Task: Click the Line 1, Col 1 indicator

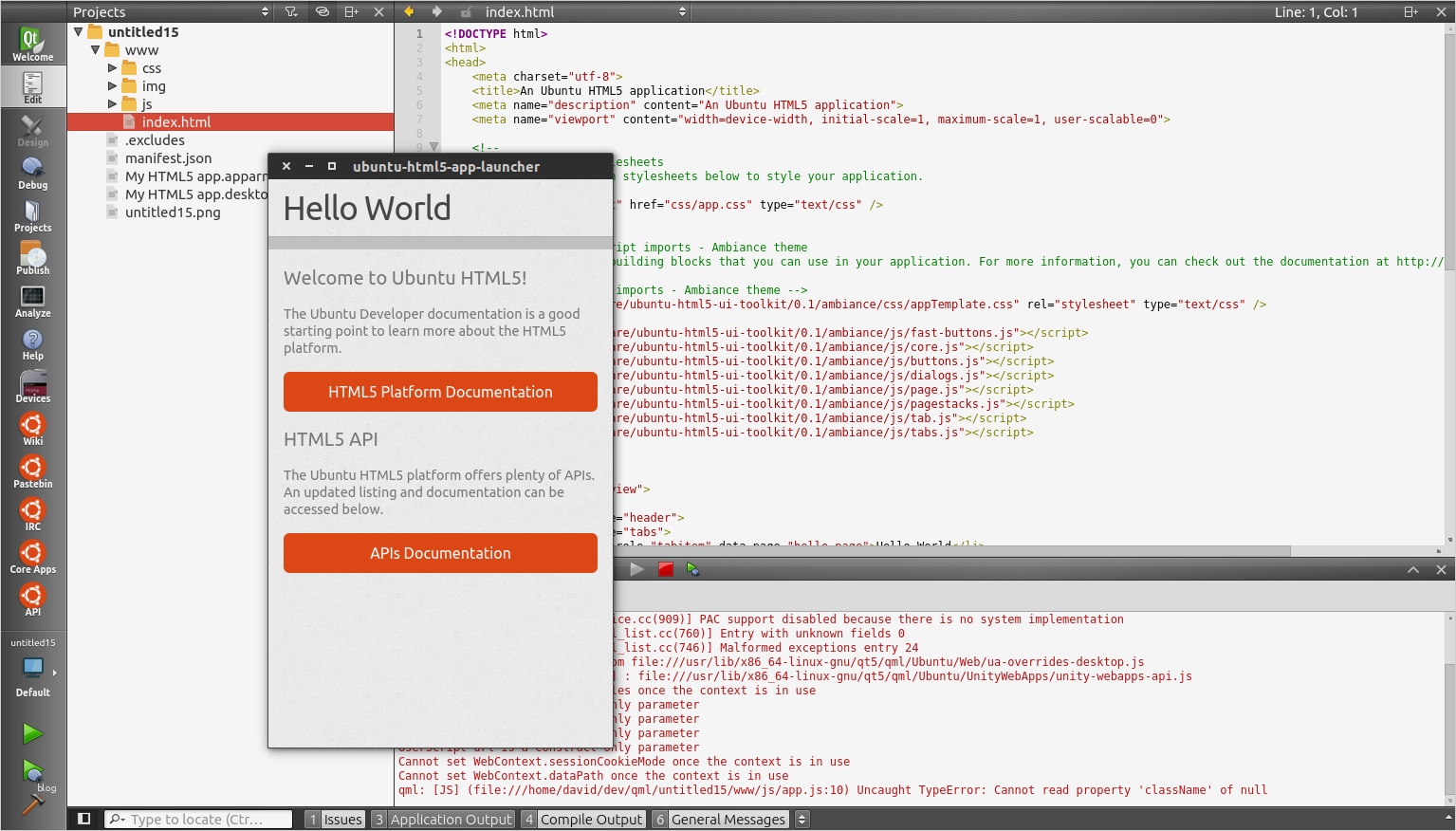Action: [x=1316, y=11]
